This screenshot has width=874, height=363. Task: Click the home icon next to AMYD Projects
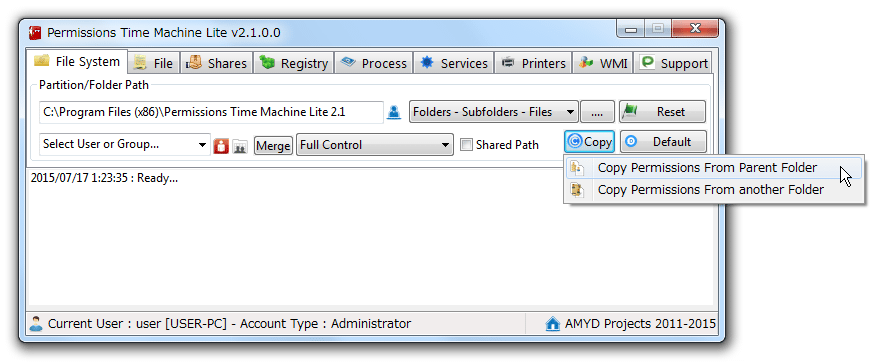pyautogui.click(x=552, y=324)
